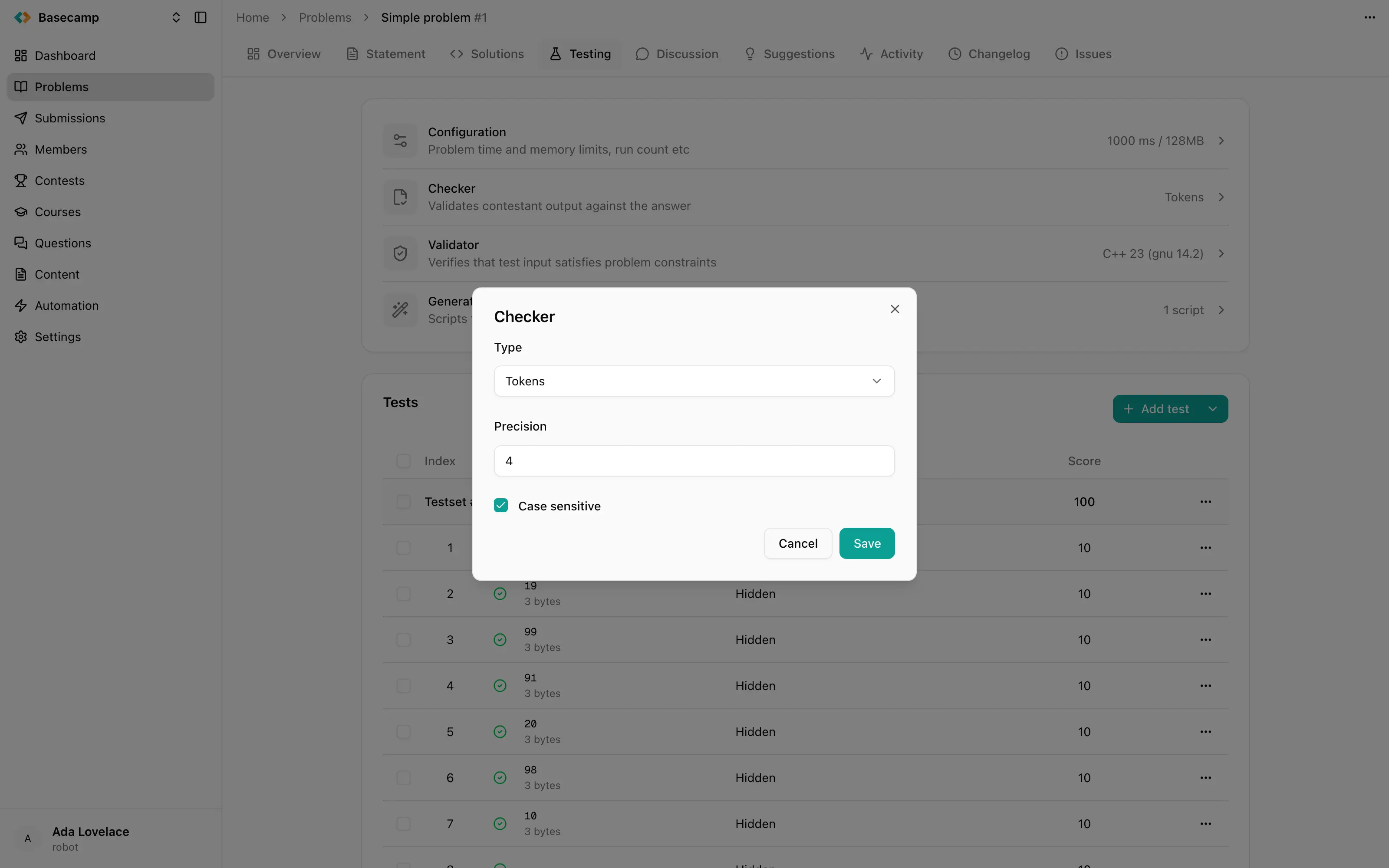Toggle the select-all checkbox beside Index
1389x868 pixels.
click(404, 461)
